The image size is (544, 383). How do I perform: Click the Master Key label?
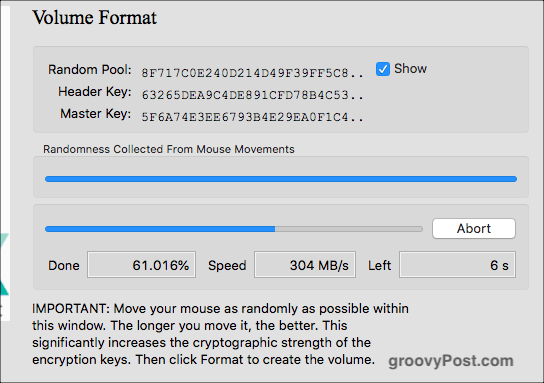tap(96, 114)
